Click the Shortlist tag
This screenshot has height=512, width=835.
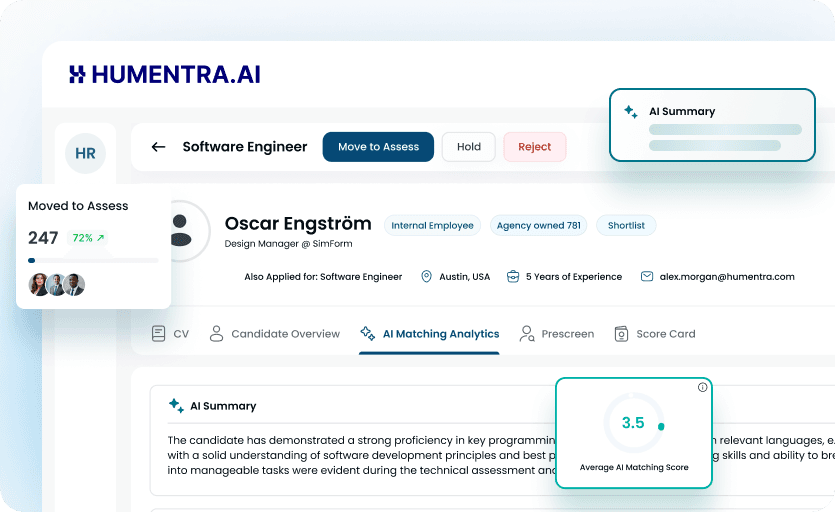coord(626,225)
